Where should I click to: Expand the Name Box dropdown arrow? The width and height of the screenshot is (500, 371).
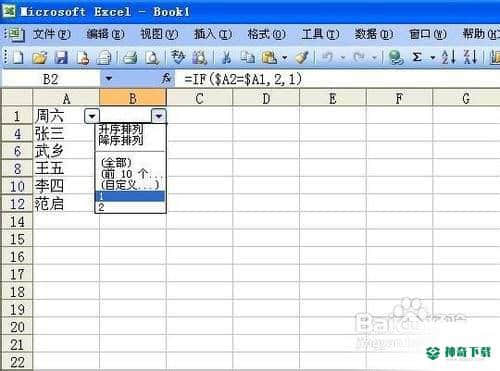[109, 79]
